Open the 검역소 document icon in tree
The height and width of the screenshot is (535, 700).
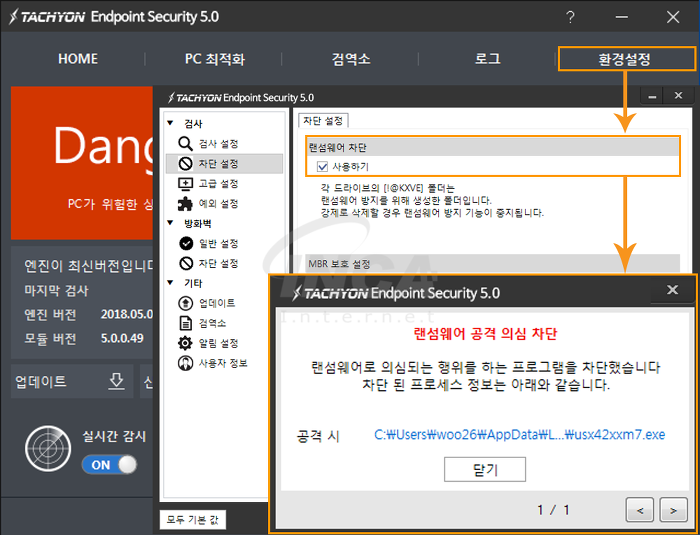185,323
